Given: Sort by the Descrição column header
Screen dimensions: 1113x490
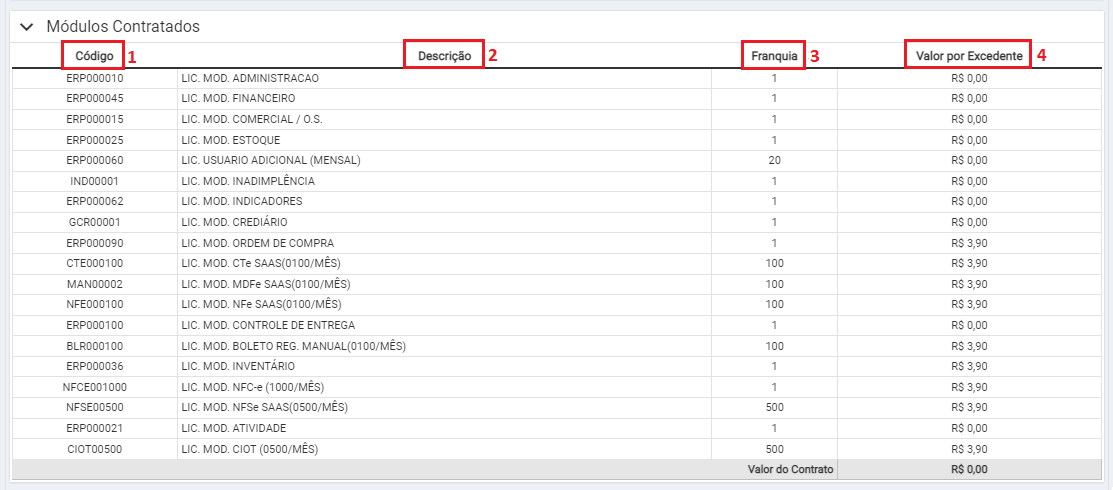Looking at the screenshot, I should (x=444, y=55).
